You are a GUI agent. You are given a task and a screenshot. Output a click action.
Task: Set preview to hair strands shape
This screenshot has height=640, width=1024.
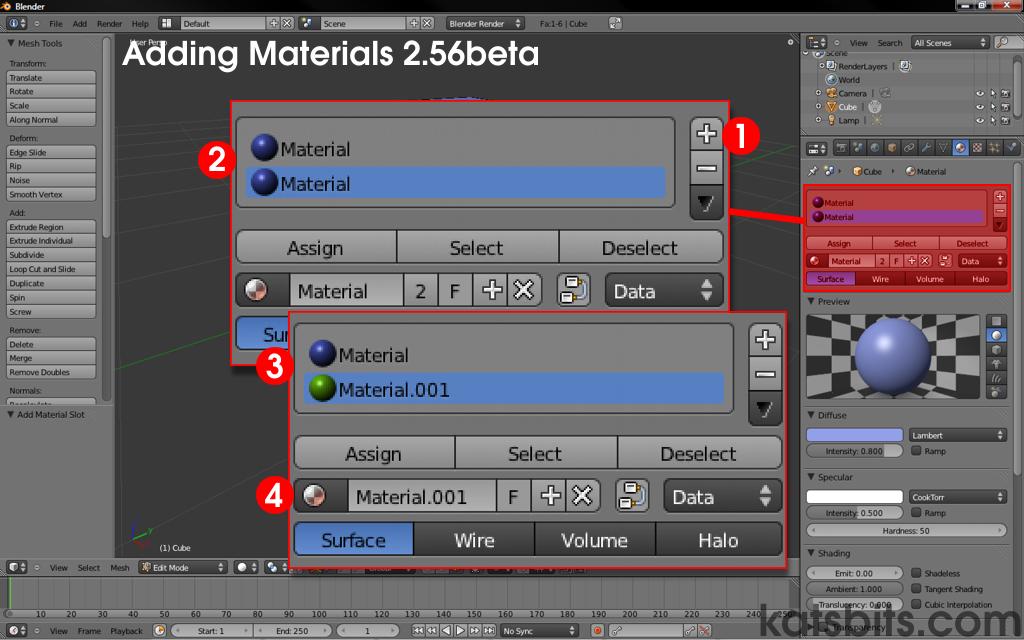[996, 378]
